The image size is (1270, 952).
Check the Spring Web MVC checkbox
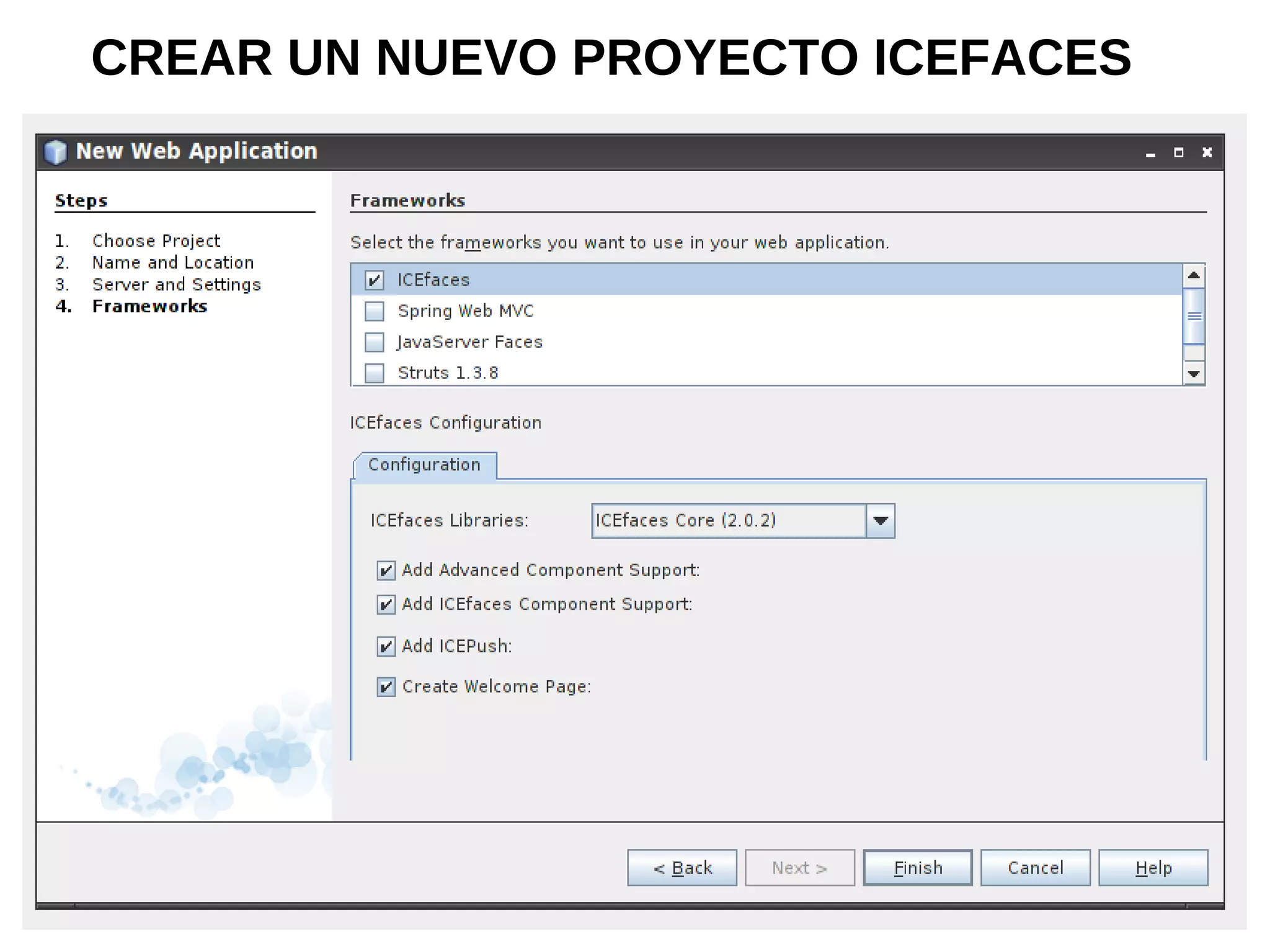pos(374,311)
